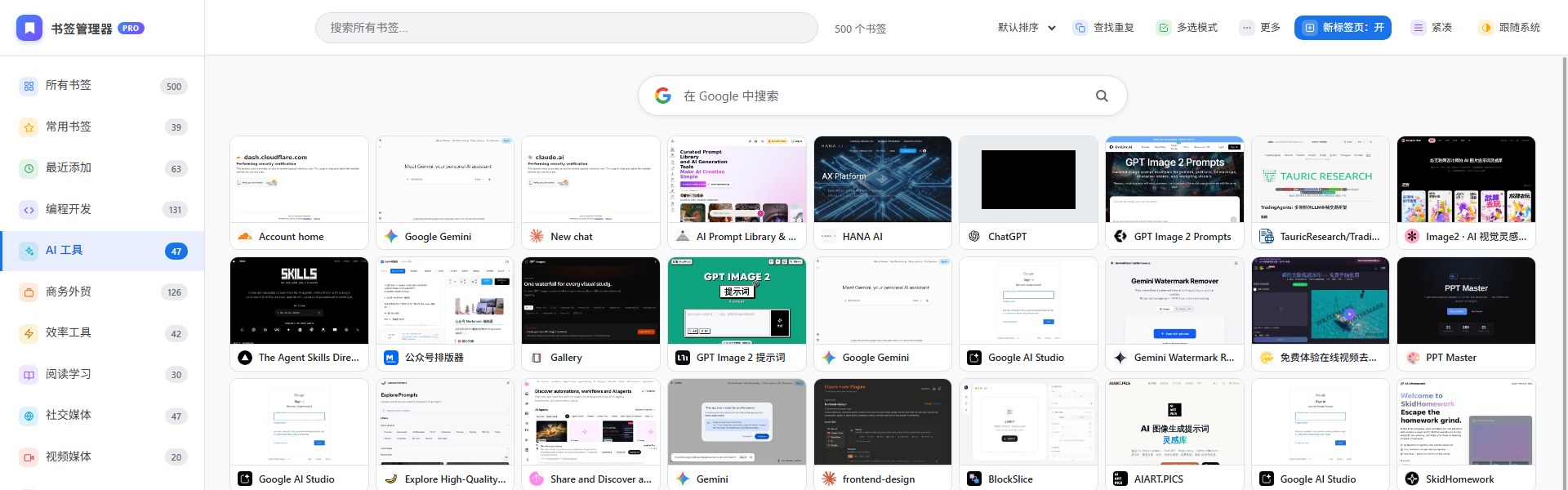Click the Google AI Studio favicon in second row
This screenshot has height=490, width=1568.
coord(974,358)
